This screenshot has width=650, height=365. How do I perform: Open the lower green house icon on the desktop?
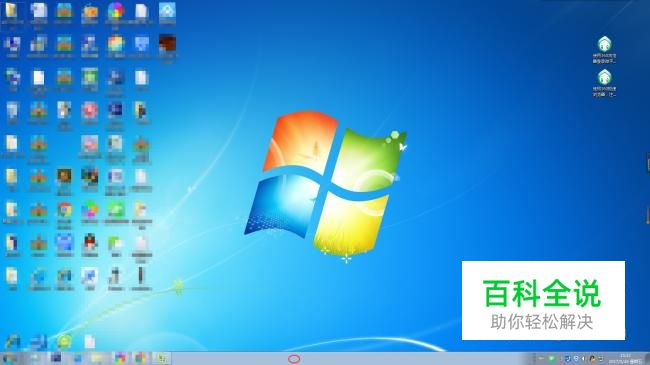[604, 77]
